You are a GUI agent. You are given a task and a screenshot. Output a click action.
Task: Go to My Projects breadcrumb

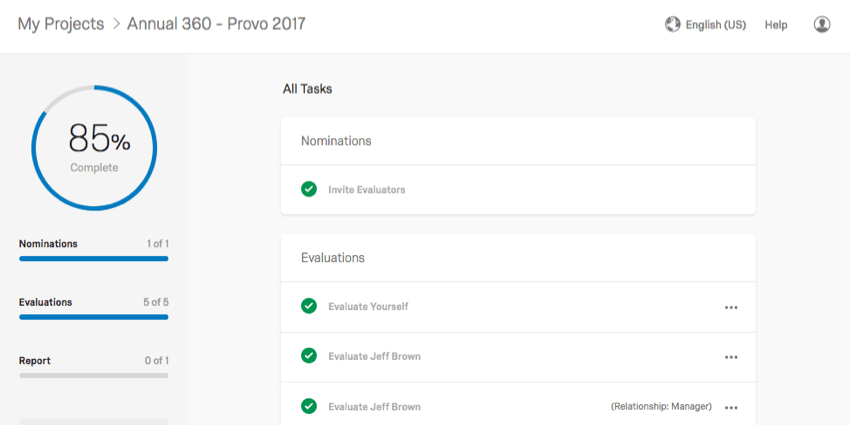pyautogui.click(x=61, y=24)
